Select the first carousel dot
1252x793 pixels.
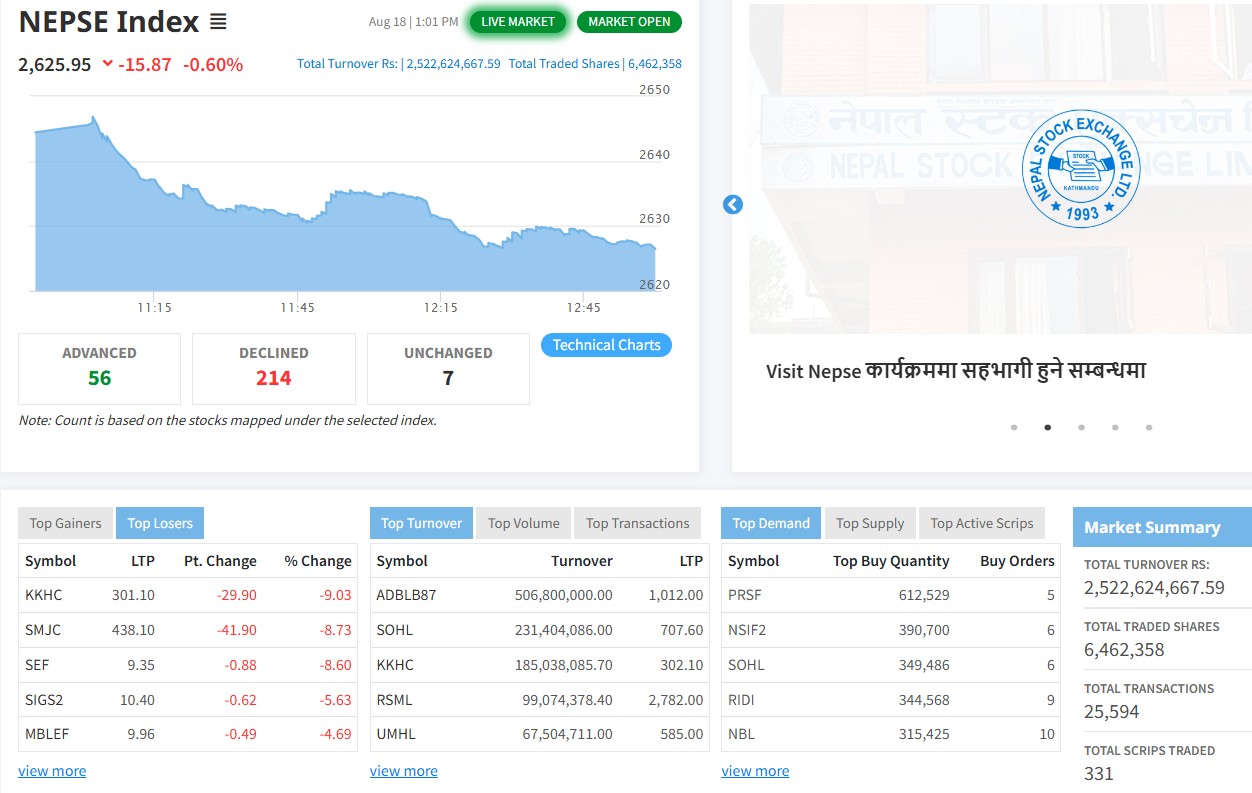1014,427
